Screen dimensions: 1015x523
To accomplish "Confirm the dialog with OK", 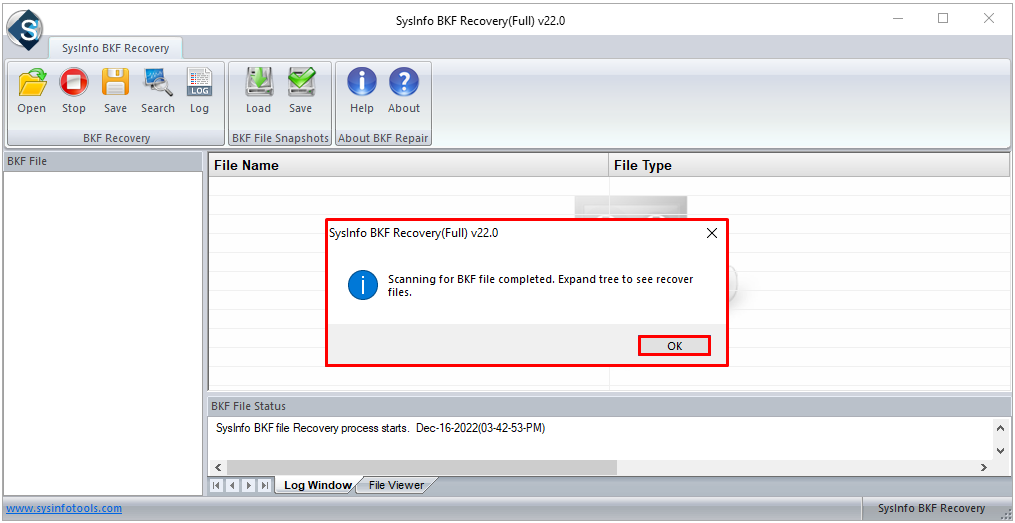I will pos(675,346).
